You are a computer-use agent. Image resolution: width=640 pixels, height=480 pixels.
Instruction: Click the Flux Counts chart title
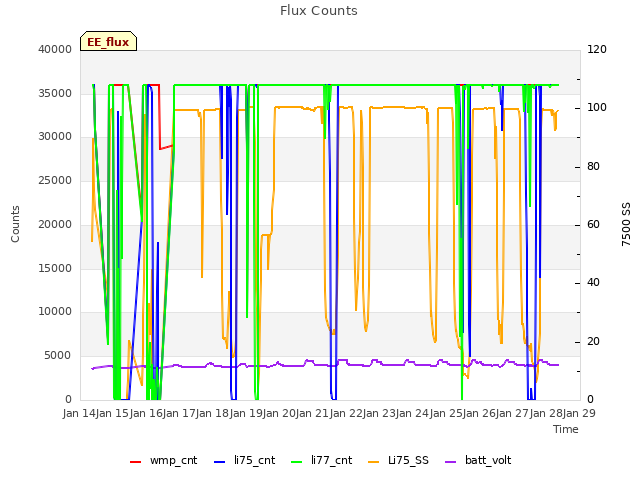pos(319,11)
